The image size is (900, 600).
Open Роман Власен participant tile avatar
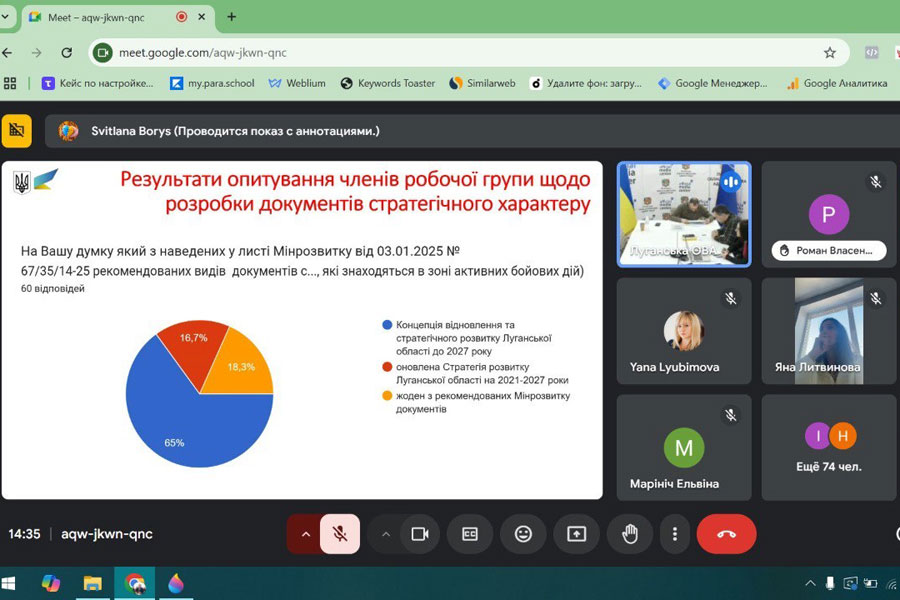pyautogui.click(x=828, y=214)
